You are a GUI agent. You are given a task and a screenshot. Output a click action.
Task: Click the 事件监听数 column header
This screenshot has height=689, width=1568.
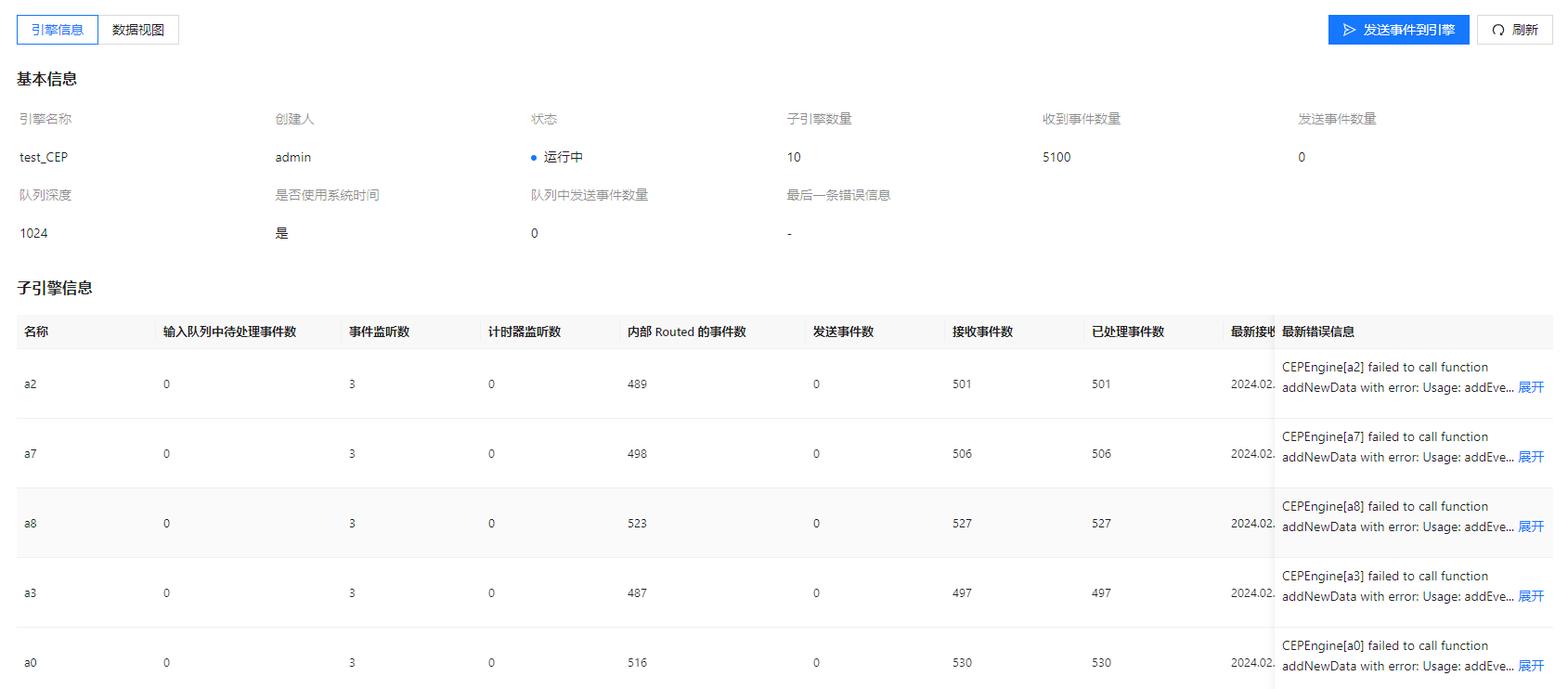click(379, 331)
